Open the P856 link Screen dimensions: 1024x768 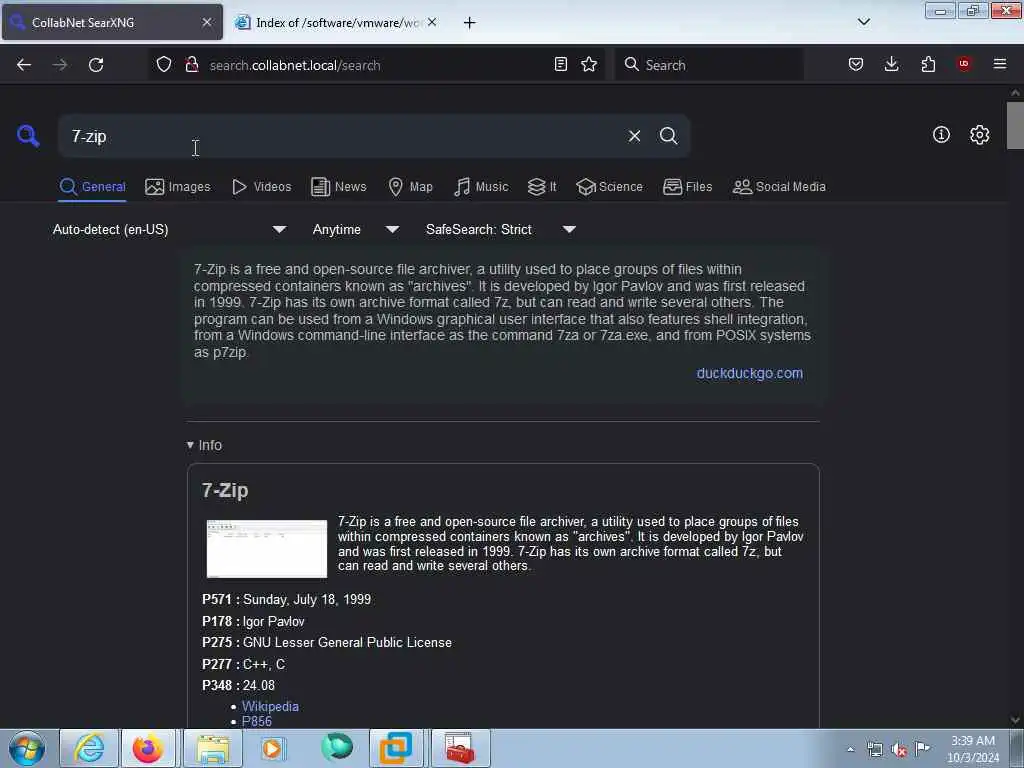click(257, 721)
